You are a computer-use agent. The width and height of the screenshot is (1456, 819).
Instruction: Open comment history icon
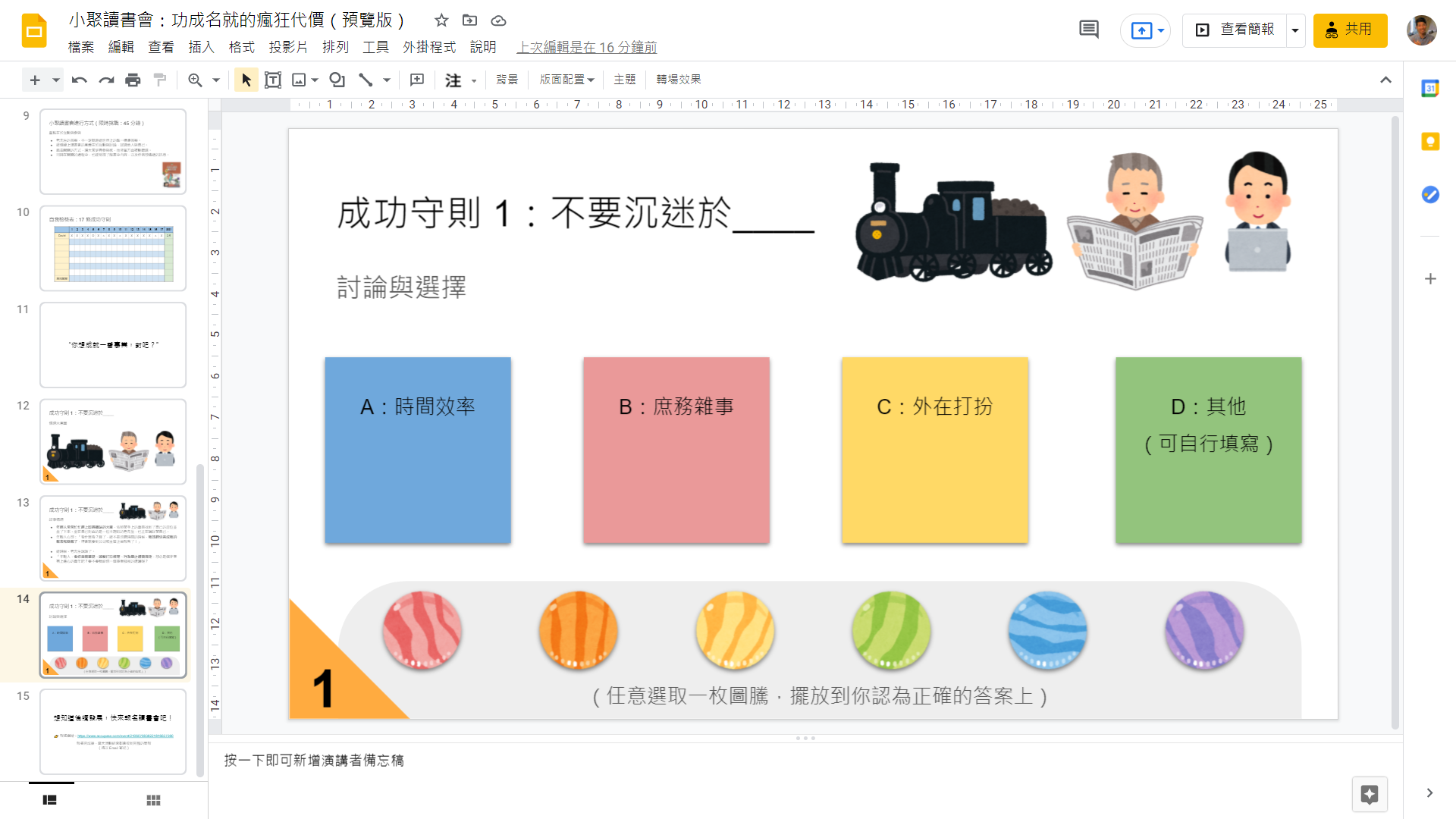click(x=1088, y=30)
